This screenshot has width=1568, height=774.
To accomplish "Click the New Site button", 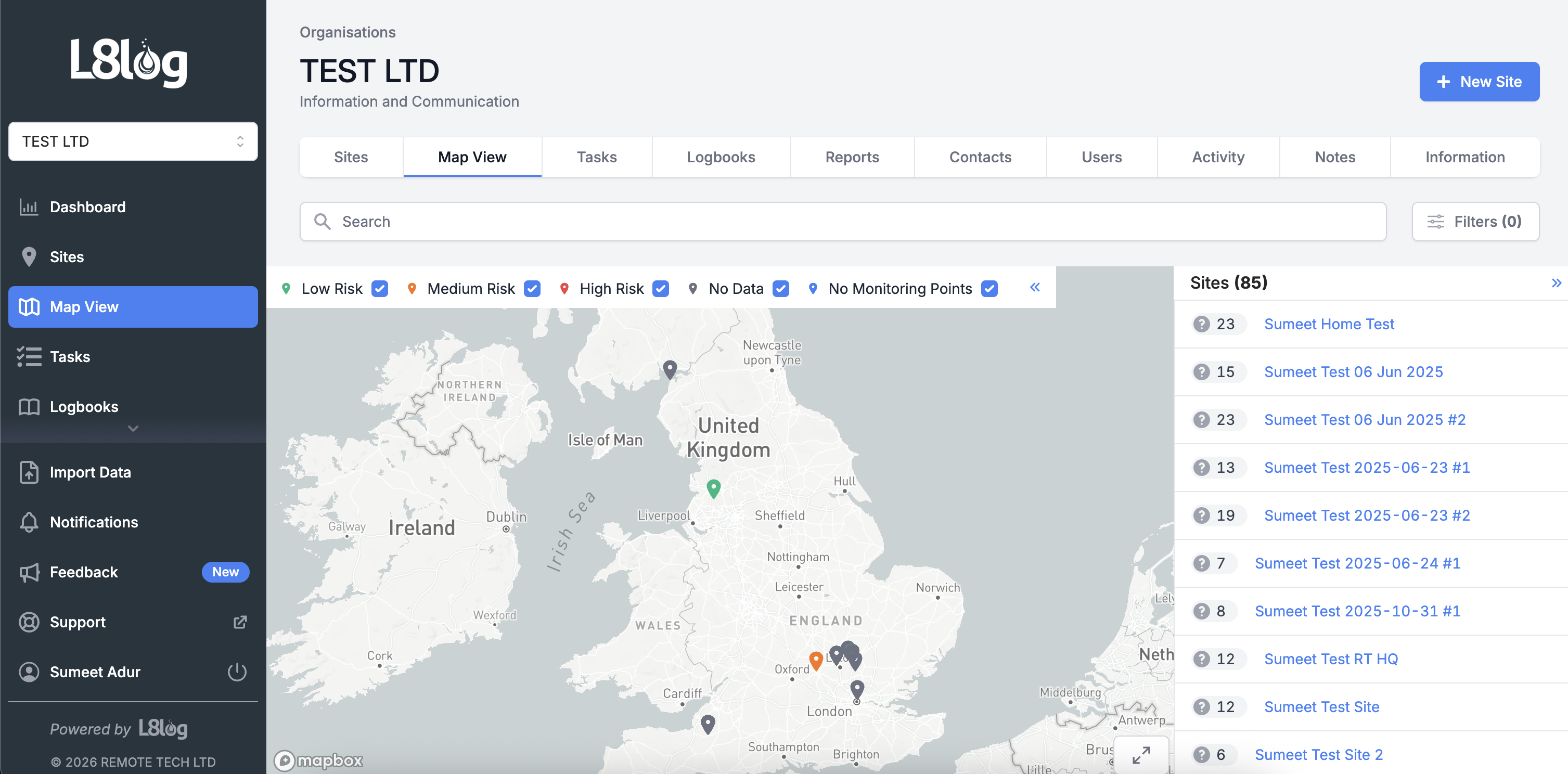I will [x=1479, y=82].
